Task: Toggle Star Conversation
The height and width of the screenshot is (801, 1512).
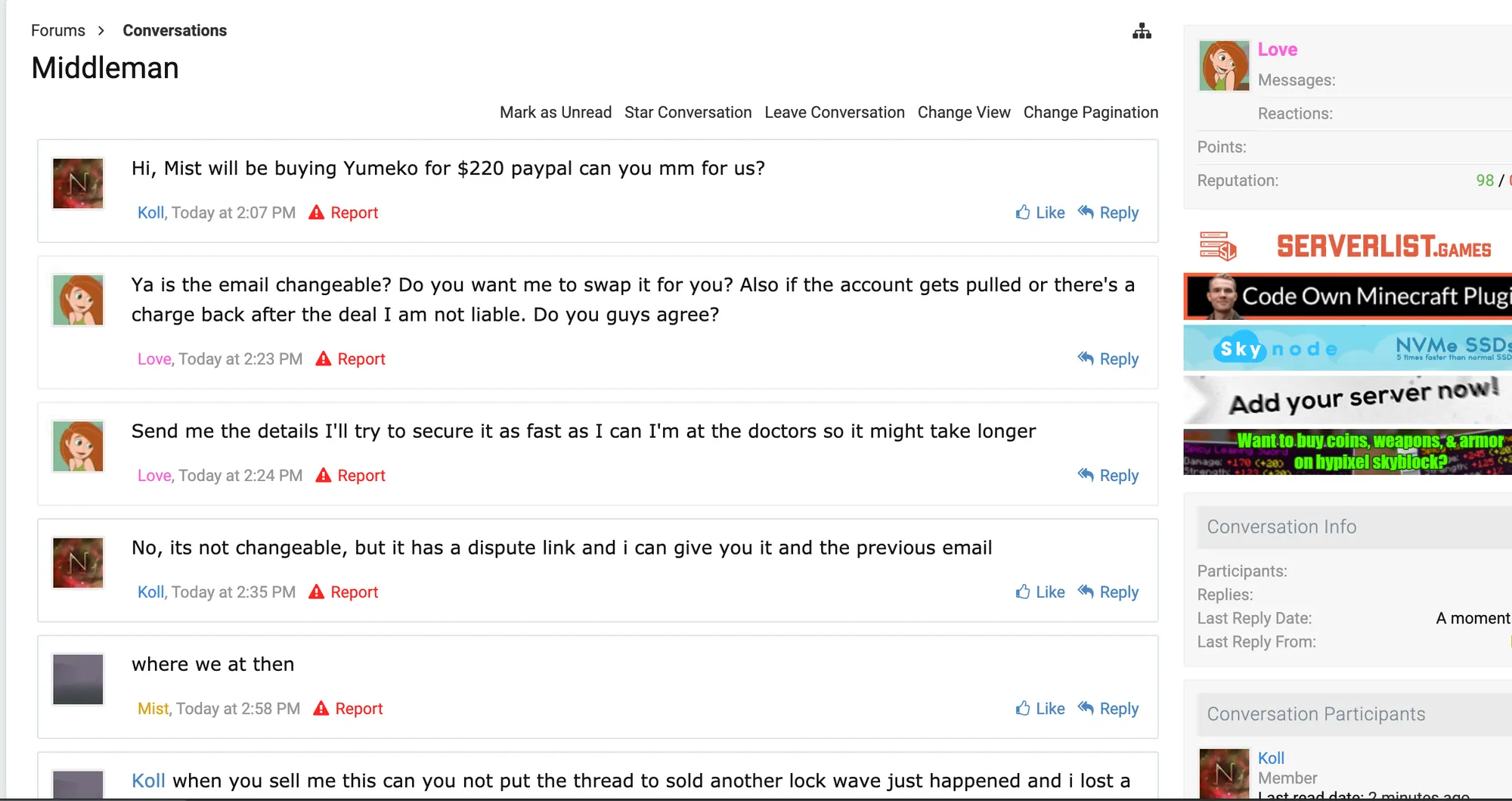Action: point(688,112)
